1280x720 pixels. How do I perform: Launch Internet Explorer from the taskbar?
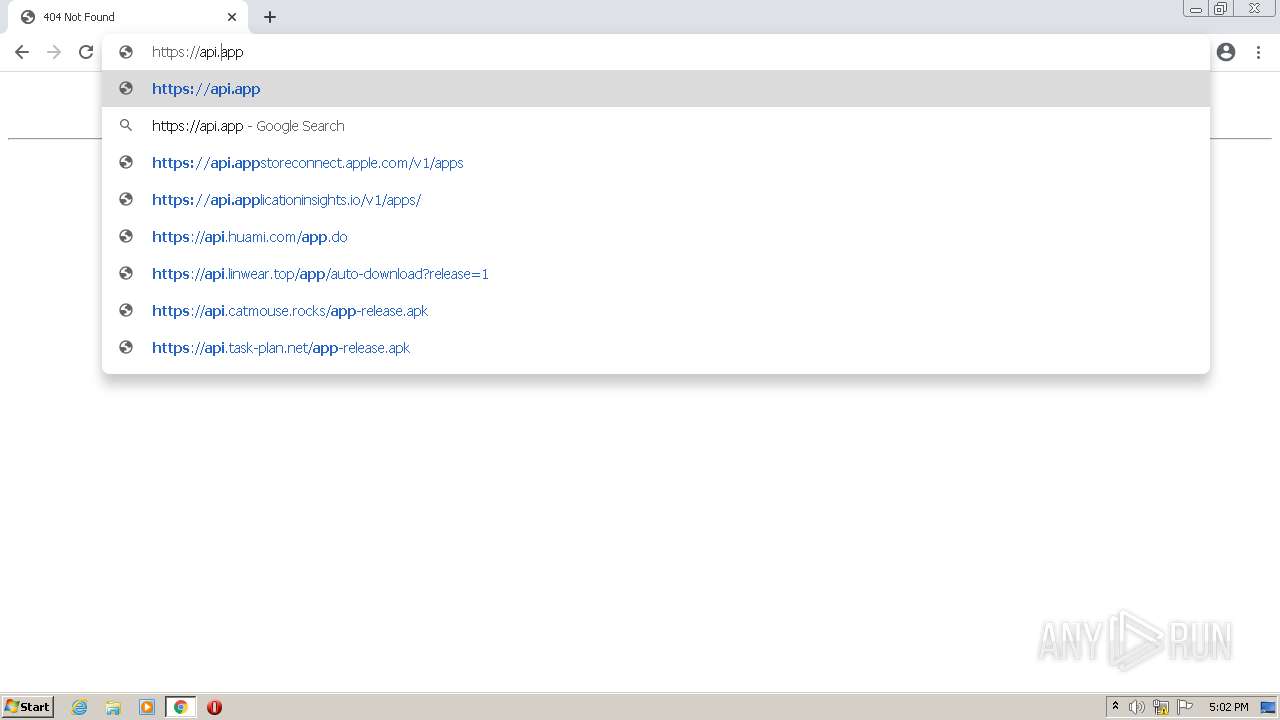click(80, 707)
